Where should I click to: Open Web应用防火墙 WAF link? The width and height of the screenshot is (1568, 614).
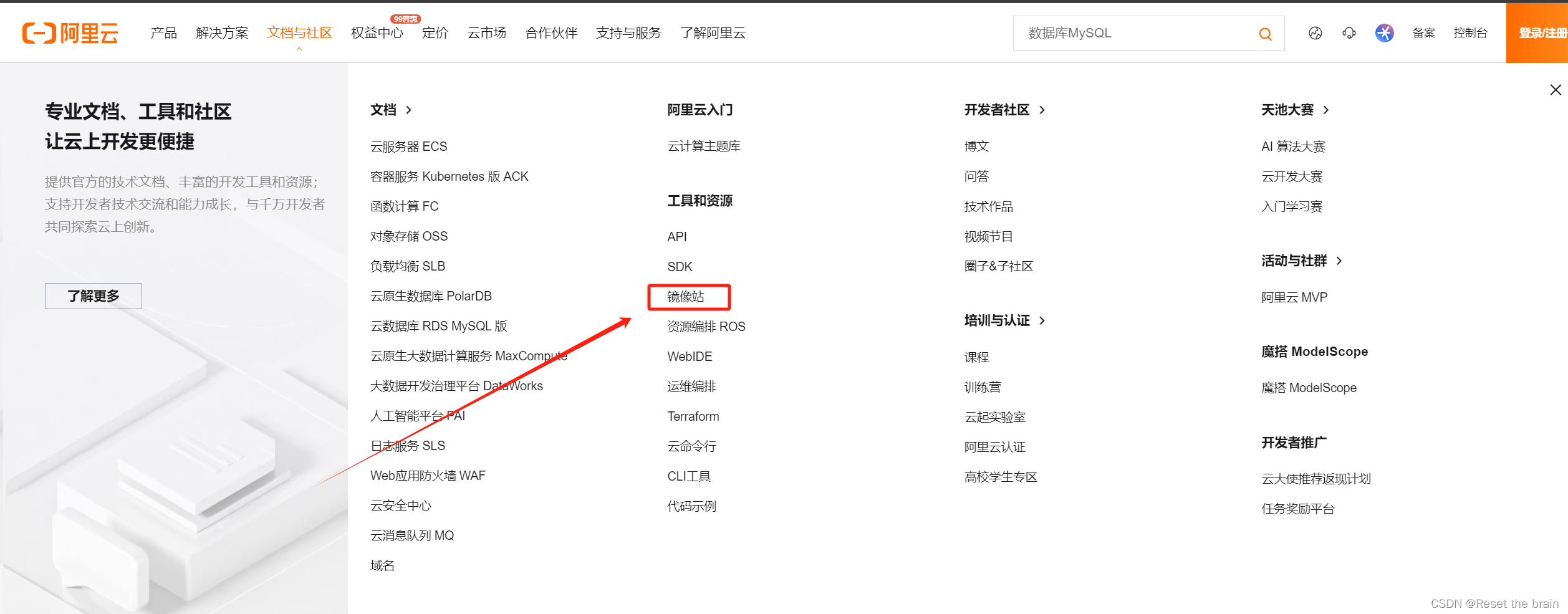pyautogui.click(x=428, y=476)
